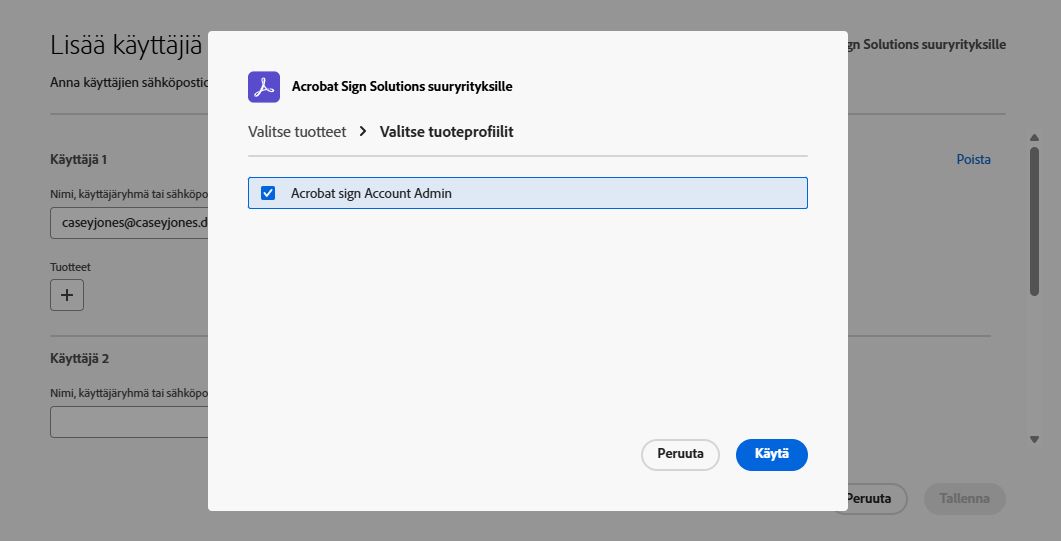This screenshot has height=541, width=1061.
Task: Select the Acrobat sign Account Admin row label
Action: [371, 193]
